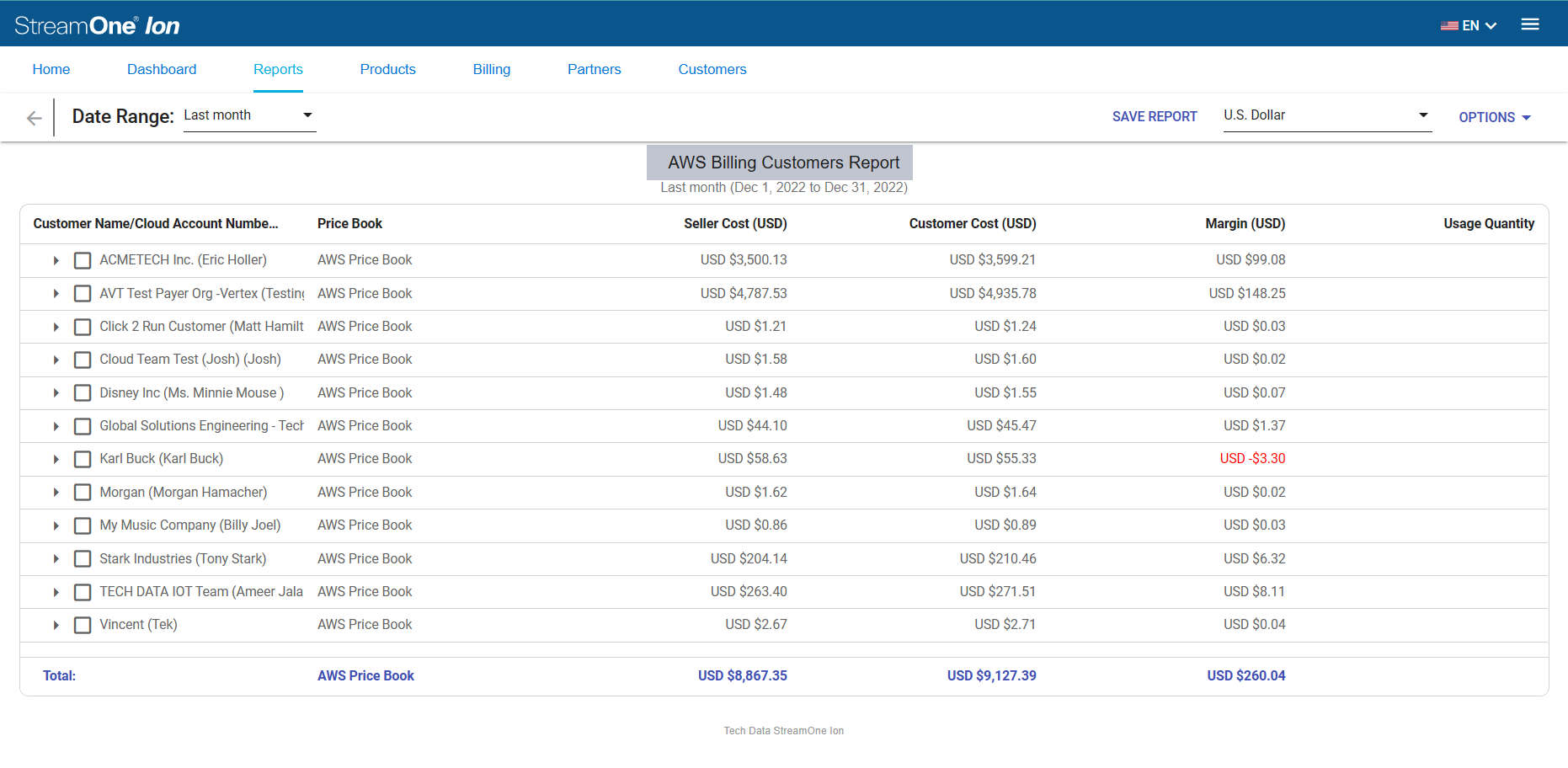Click total customer cost USD $9,127.39
The height and width of the screenshot is (768, 1568).
point(991,676)
